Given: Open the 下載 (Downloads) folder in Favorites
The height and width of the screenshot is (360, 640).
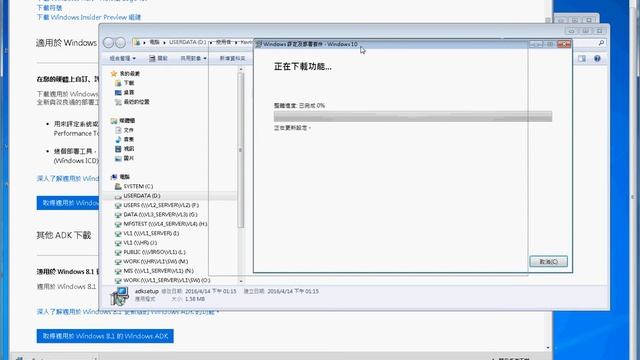Looking at the screenshot, I should click(x=129, y=83).
